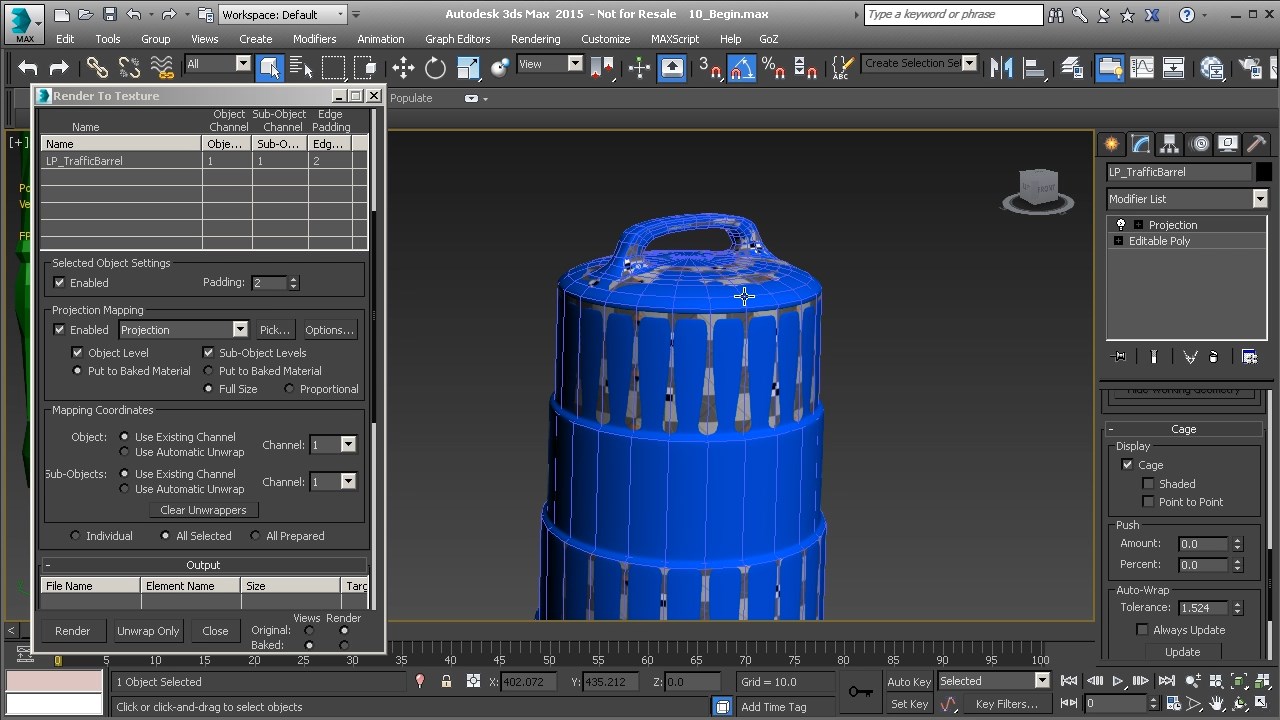The height and width of the screenshot is (720, 1280).
Task: Open the Workspace selector dropdown
Action: click(341, 14)
